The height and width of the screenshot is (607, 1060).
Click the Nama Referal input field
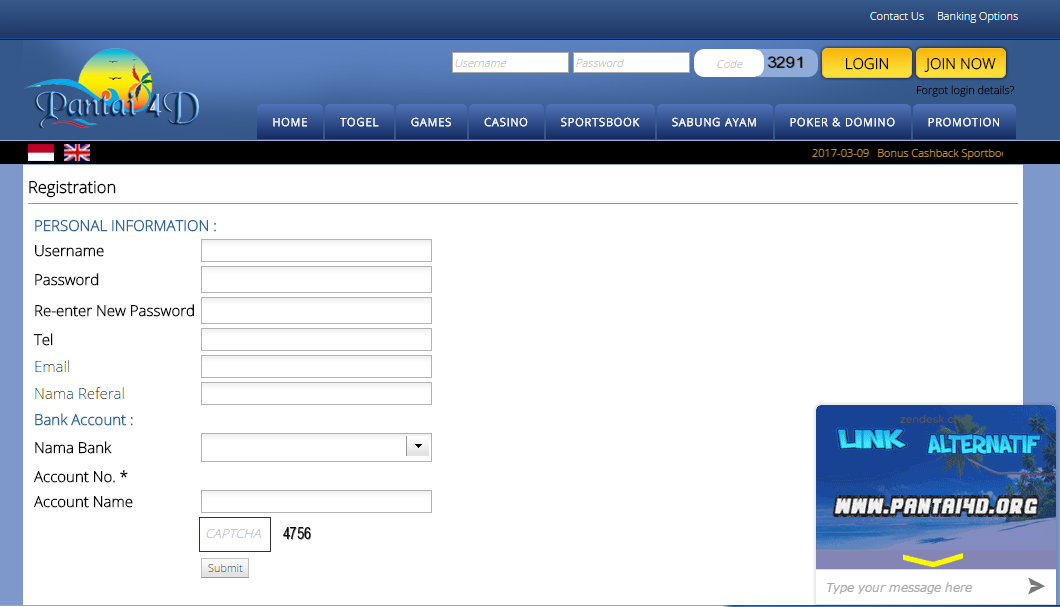point(316,393)
